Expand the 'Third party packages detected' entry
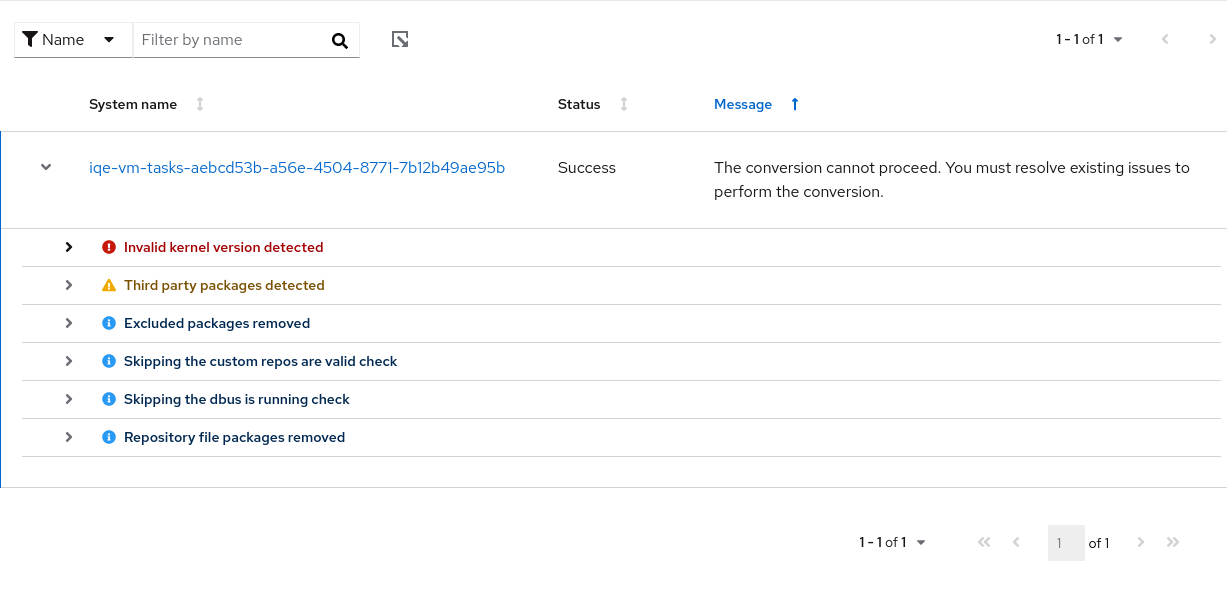Viewport: 1227px width, 590px height. coord(68,285)
